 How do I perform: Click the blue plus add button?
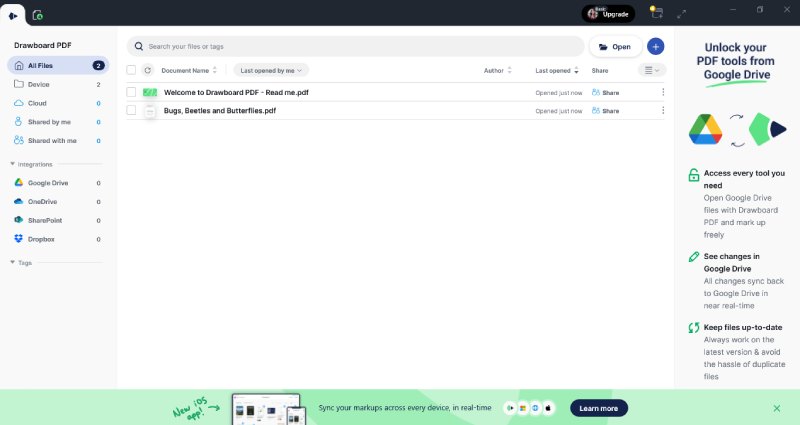pos(656,46)
